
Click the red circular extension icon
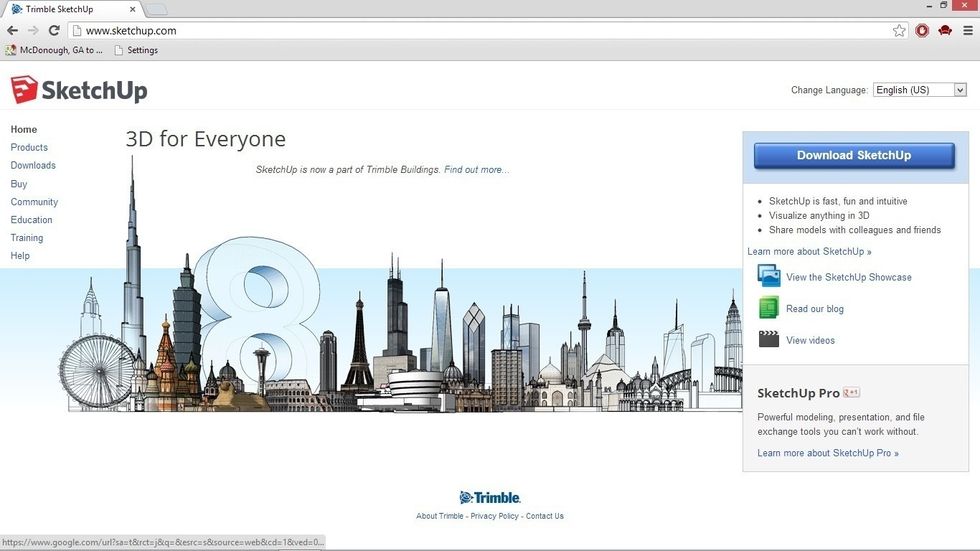(922, 31)
